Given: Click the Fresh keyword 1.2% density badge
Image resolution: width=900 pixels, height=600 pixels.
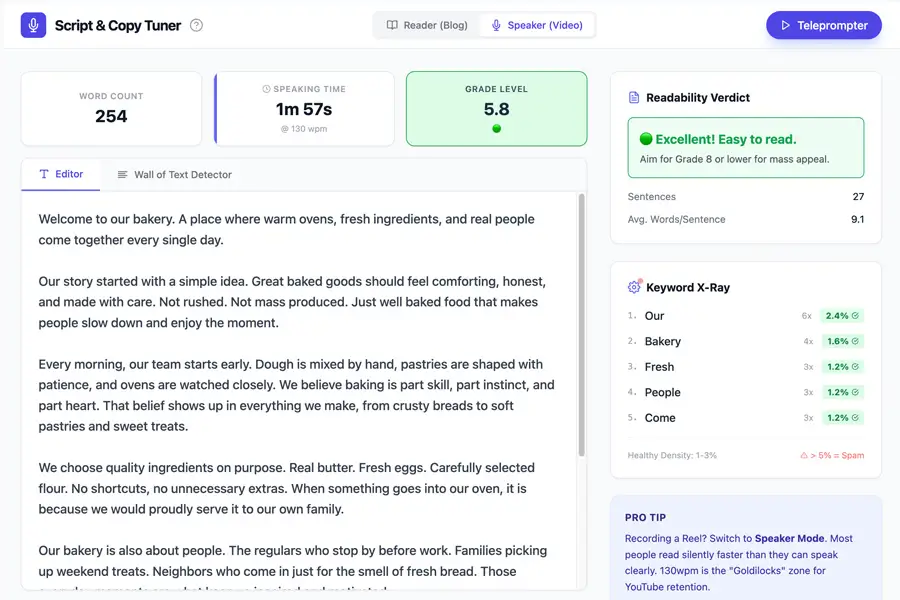Looking at the screenshot, I should click(841, 367).
